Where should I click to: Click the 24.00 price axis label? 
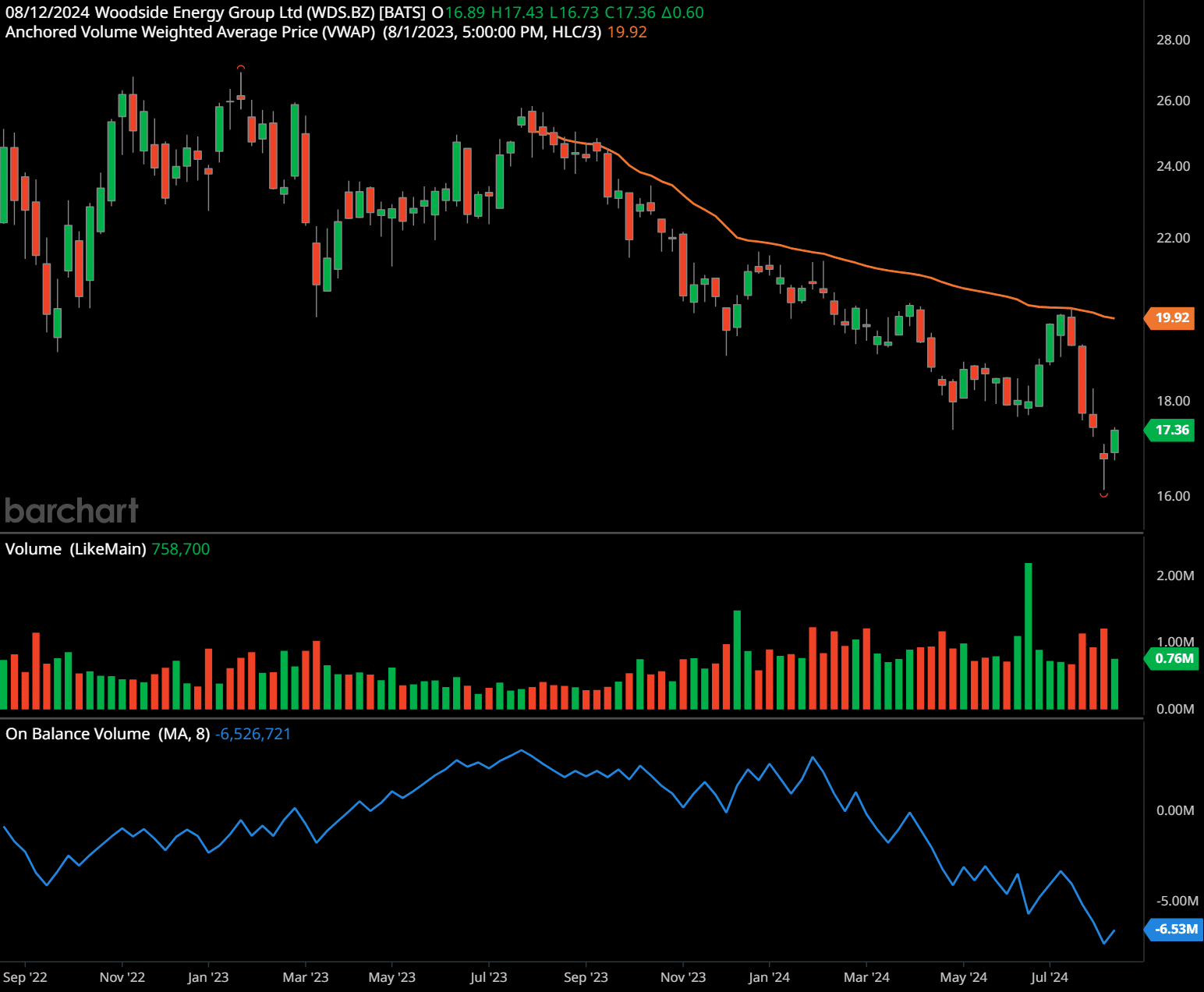click(x=1173, y=166)
